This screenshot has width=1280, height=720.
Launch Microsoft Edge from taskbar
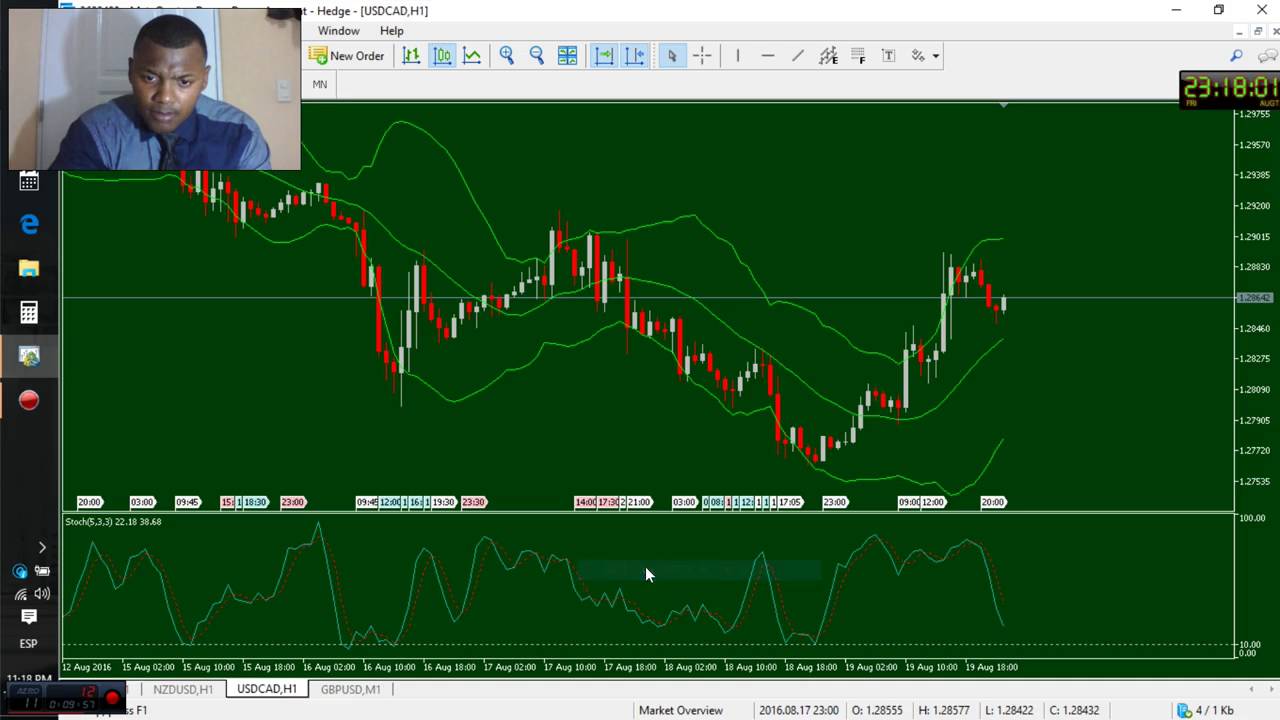[29, 225]
